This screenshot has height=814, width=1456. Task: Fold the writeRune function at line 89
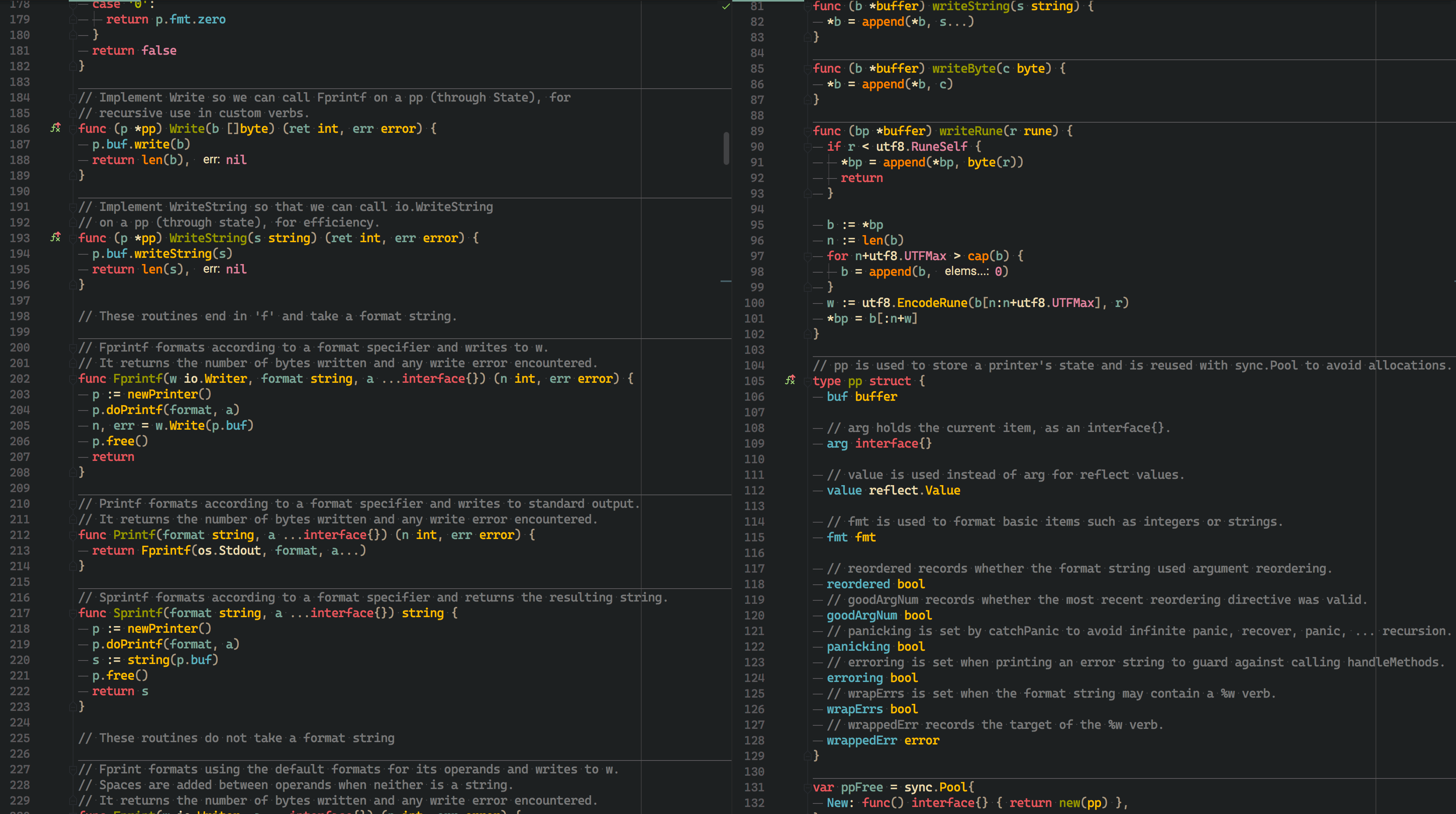coord(808,131)
